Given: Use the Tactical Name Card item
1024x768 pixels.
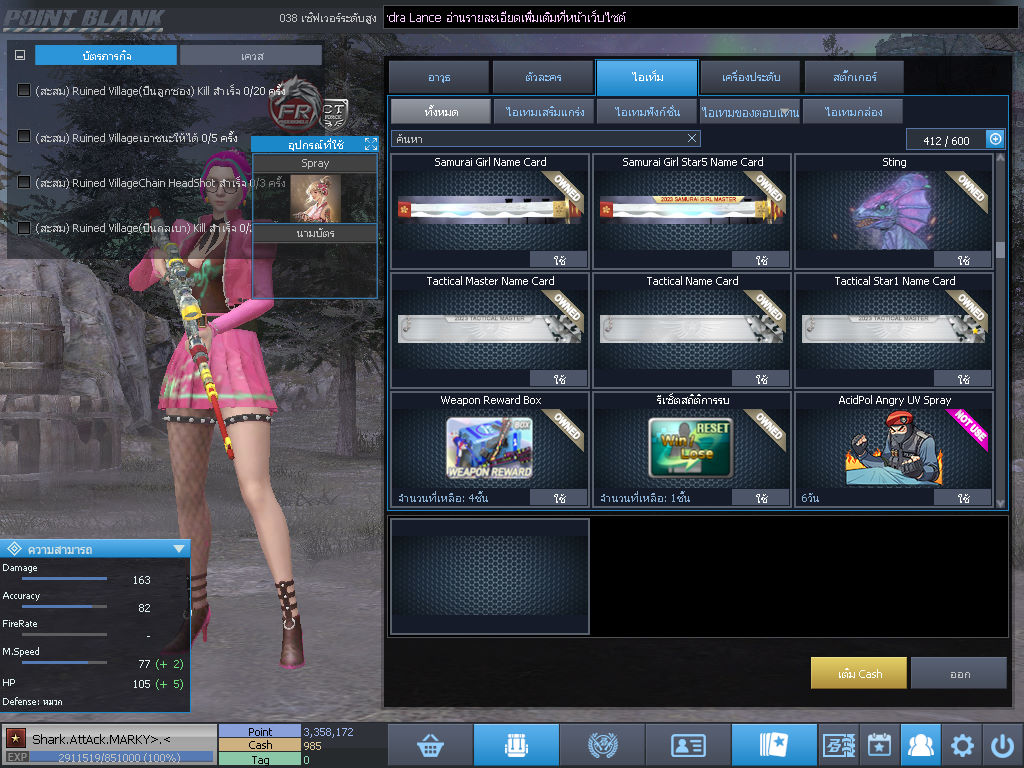Looking at the screenshot, I should 760,379.
